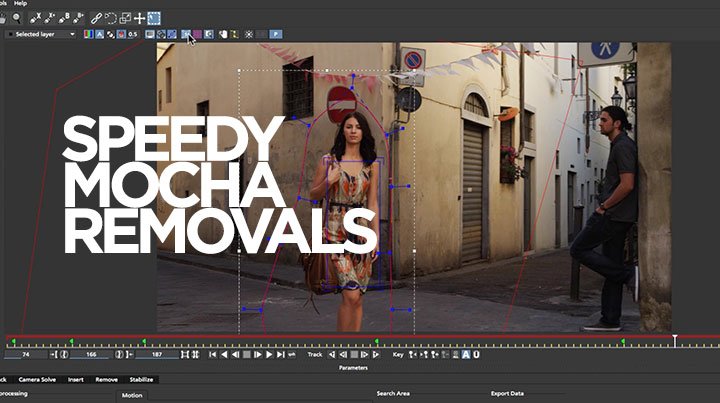Switch to the Remove tab
The width and height of the screenshot is (720, 403).
coord(107,380)
